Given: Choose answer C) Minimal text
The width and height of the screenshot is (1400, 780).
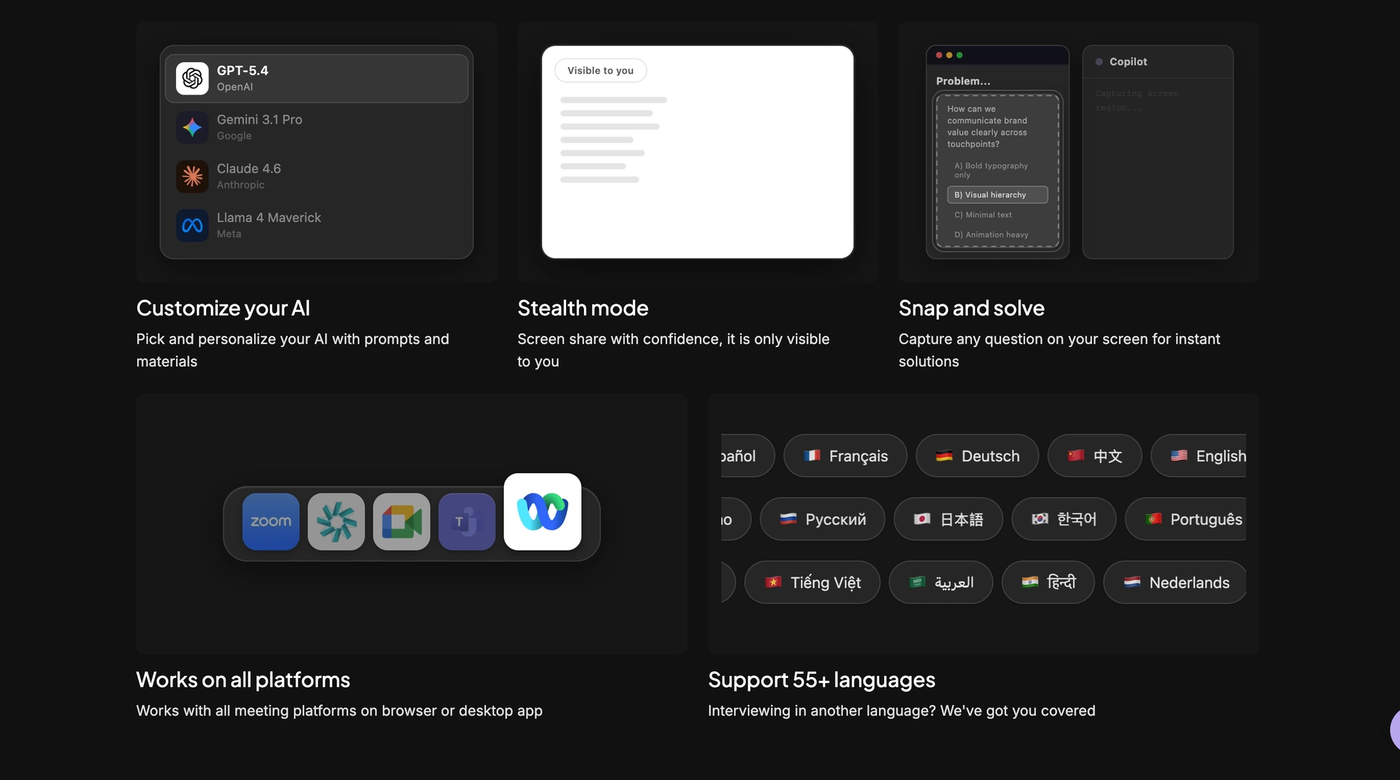Looking at the screenshot, I should point(997,215).
